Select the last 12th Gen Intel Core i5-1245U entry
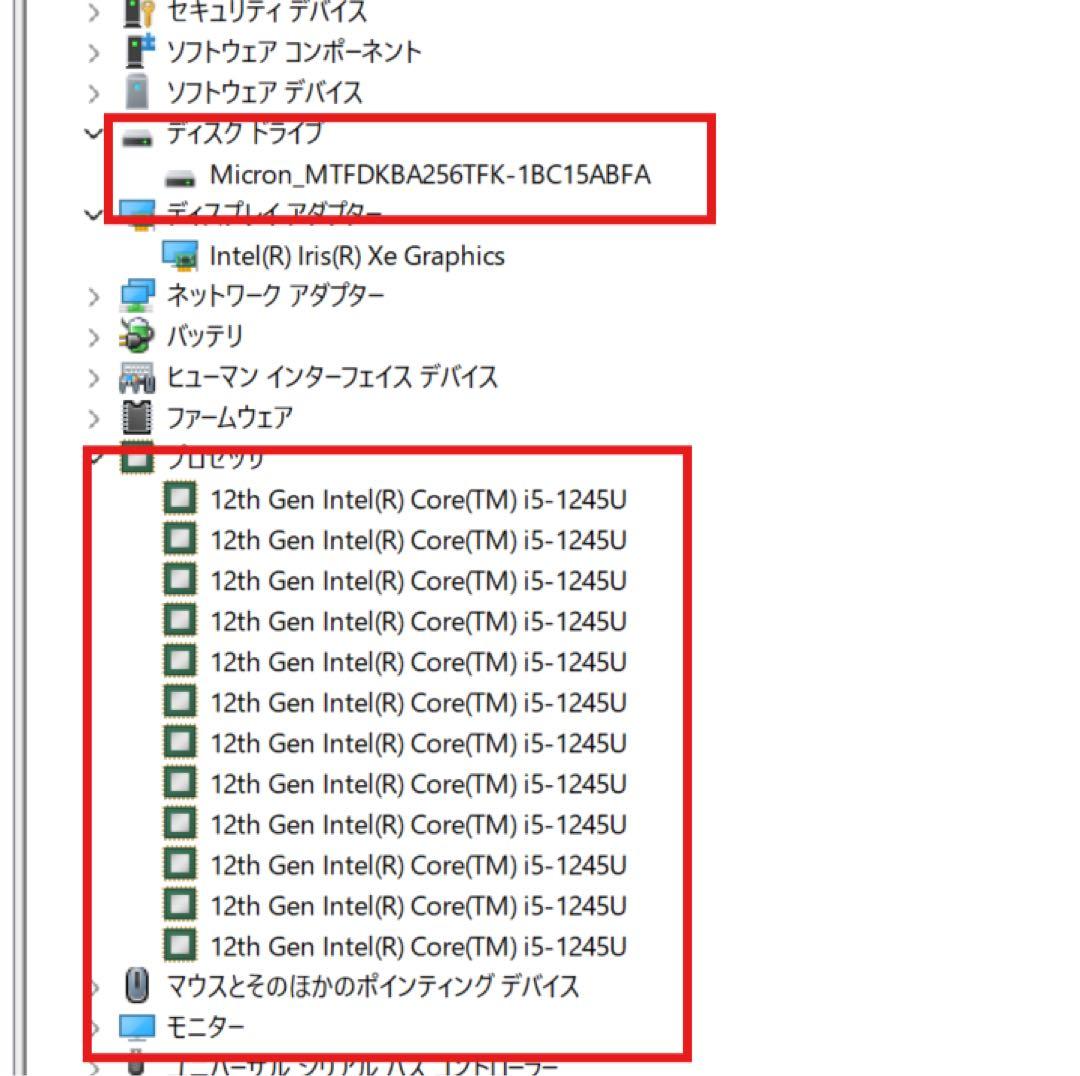This screenshot has height=1076, width=1080. coord(420,946)
